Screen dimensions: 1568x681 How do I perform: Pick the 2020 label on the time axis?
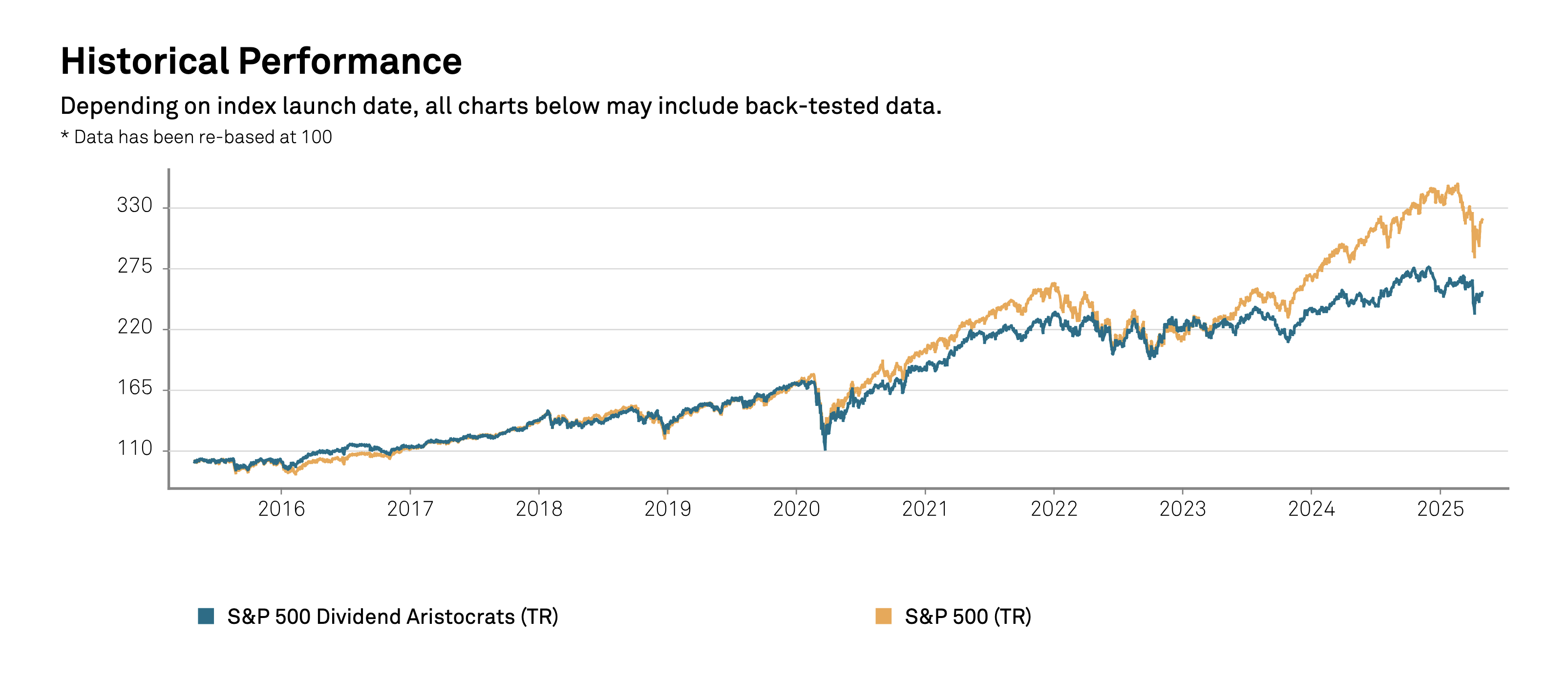796,509
